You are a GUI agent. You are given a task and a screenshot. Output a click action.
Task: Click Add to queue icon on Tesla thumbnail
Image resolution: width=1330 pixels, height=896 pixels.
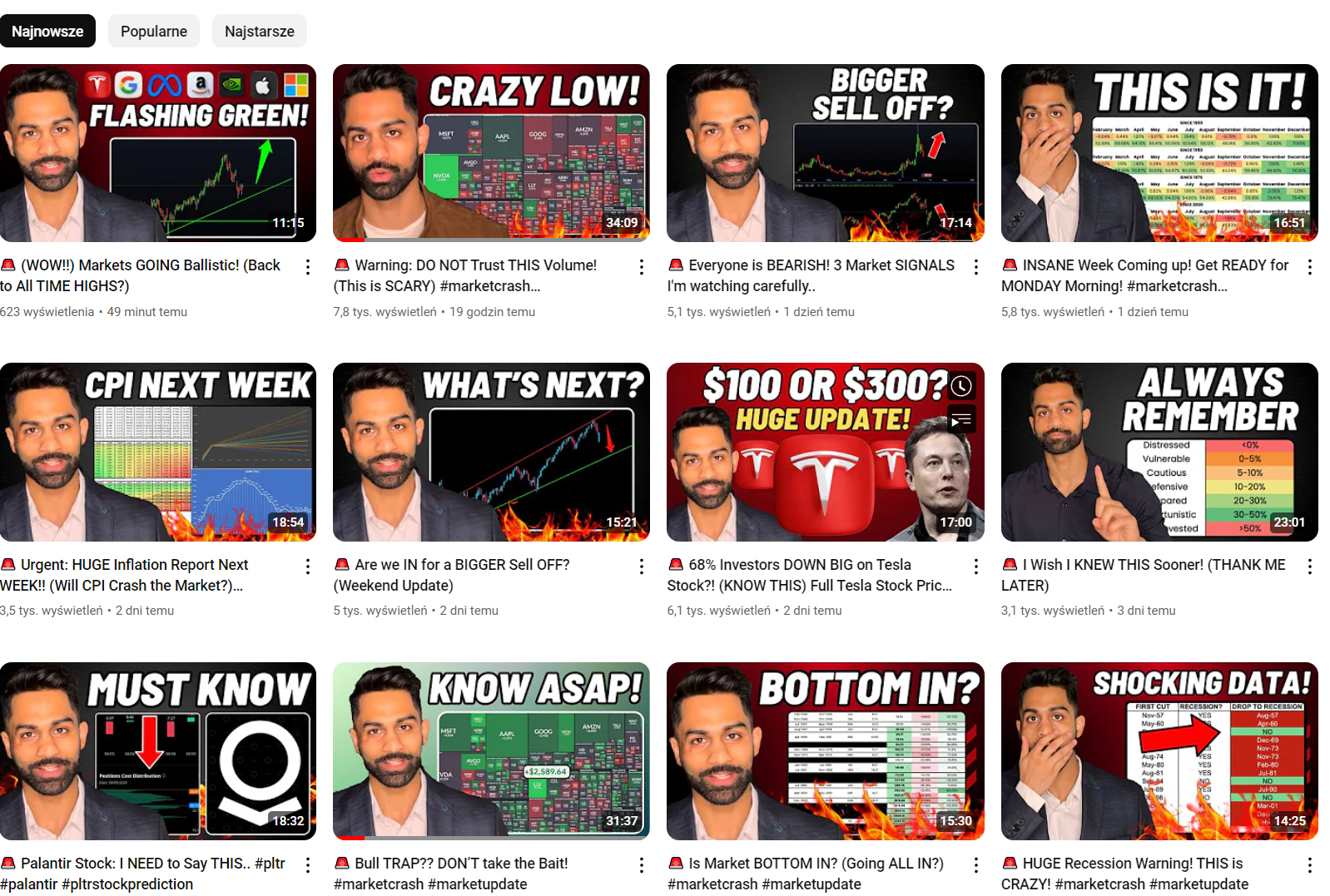click(961, 420)
